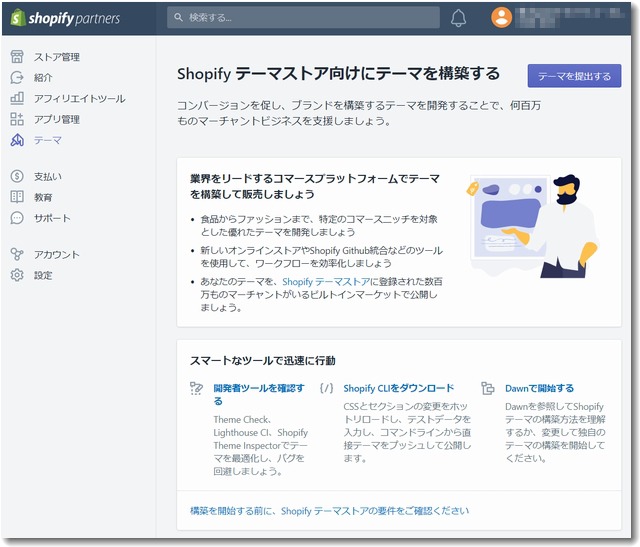This screenshot has height=547, width=640.
Task: Click the store icon beside ストア管理
Action: (17, 56)
